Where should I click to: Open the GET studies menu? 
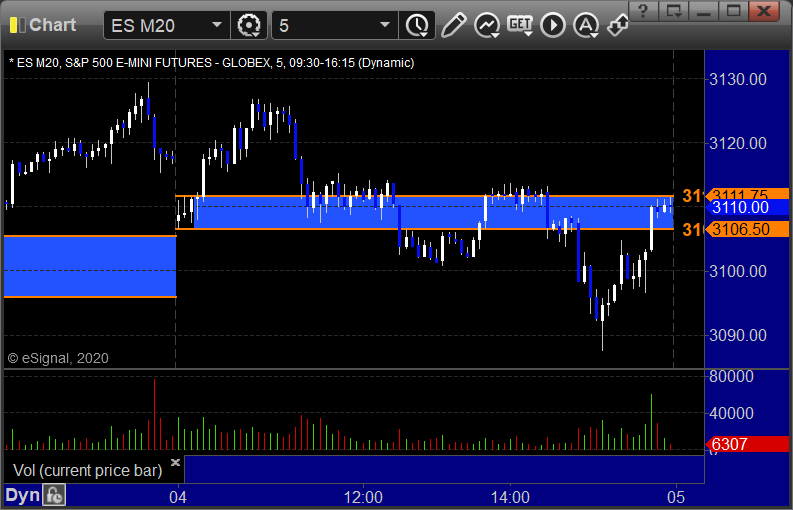(x=520, y=25)
